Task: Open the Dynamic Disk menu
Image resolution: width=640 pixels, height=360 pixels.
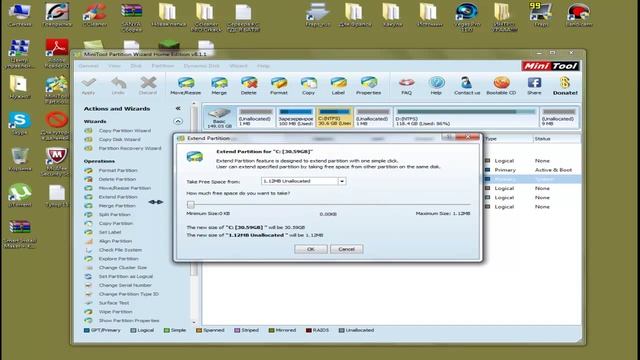Action: click(x=202, y=66)
